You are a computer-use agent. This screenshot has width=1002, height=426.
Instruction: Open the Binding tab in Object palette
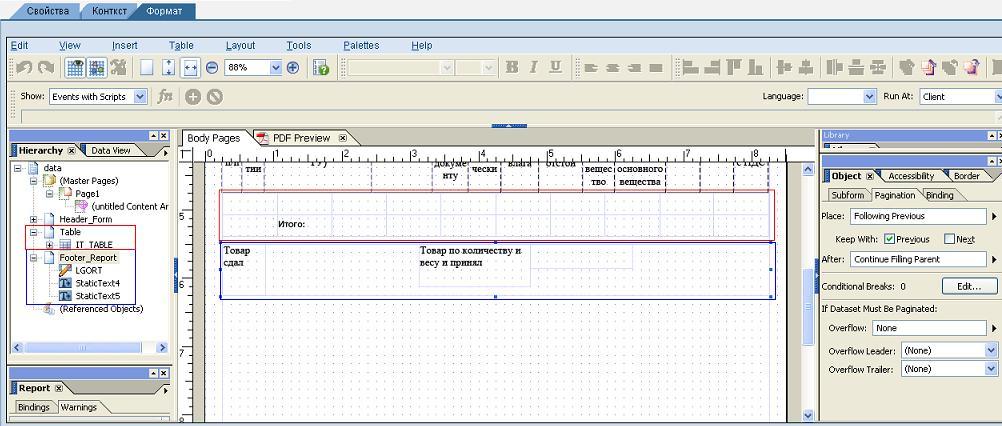click(939, 195)
